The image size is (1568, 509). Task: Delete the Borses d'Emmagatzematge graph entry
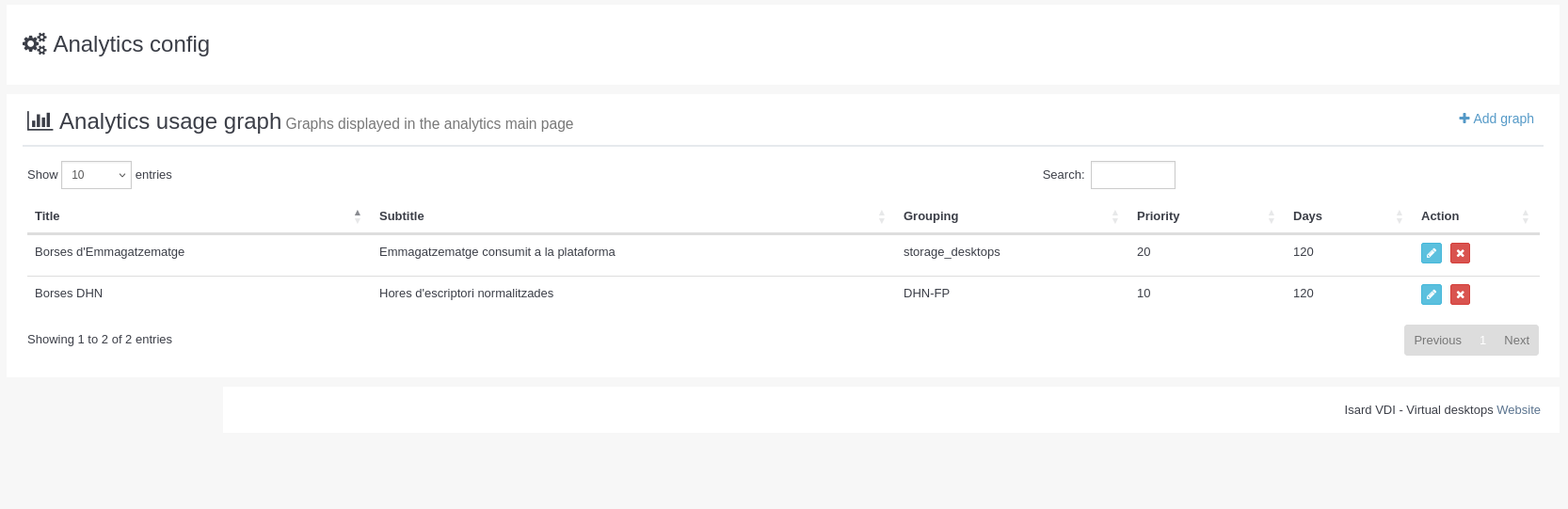point(1460,253)
